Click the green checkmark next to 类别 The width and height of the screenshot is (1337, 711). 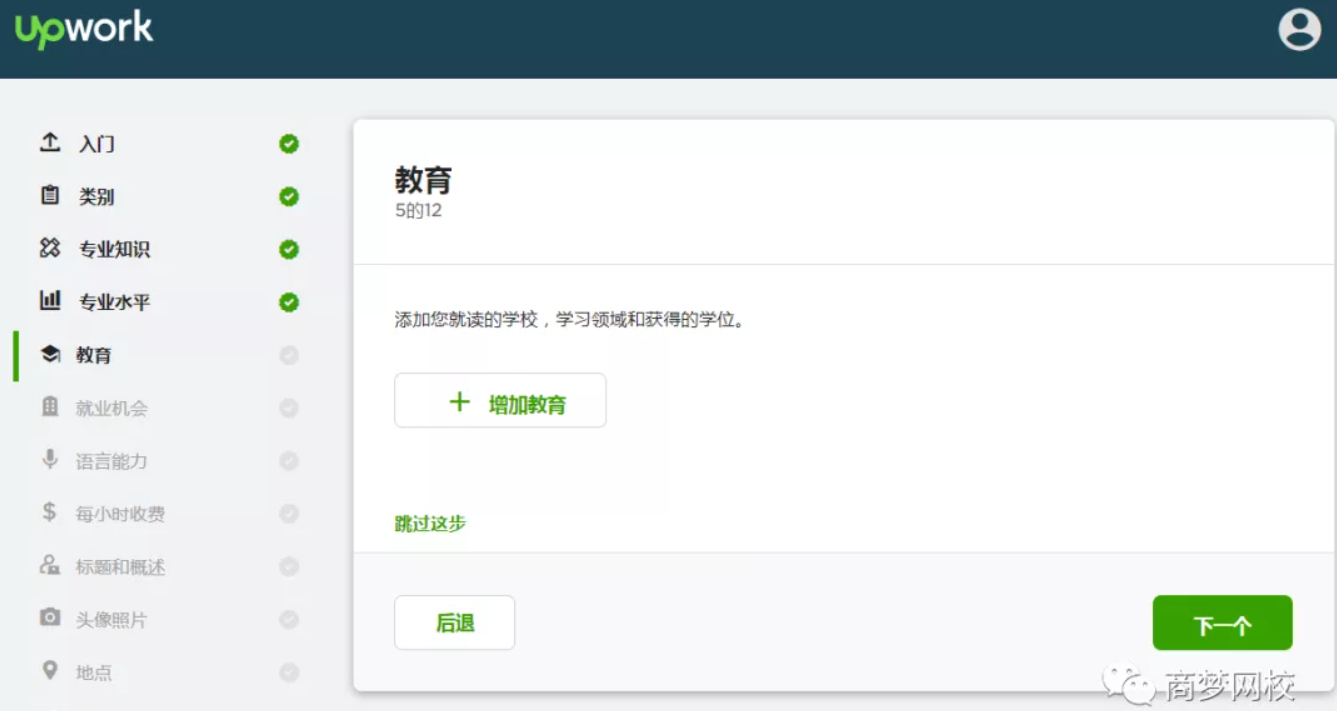point(289,197)
